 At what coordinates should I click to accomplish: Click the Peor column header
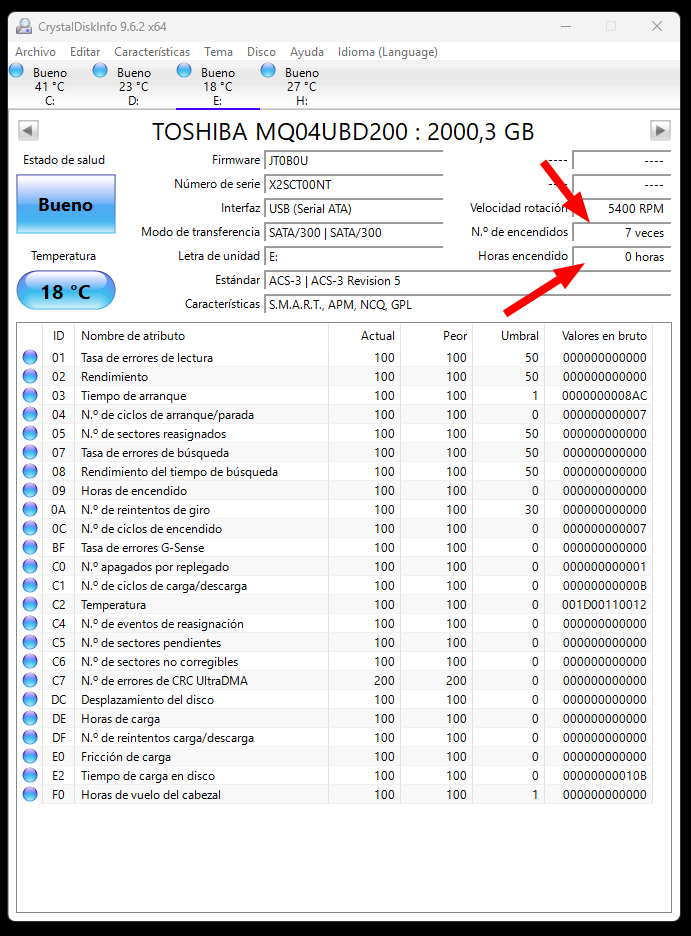(437, 335)
